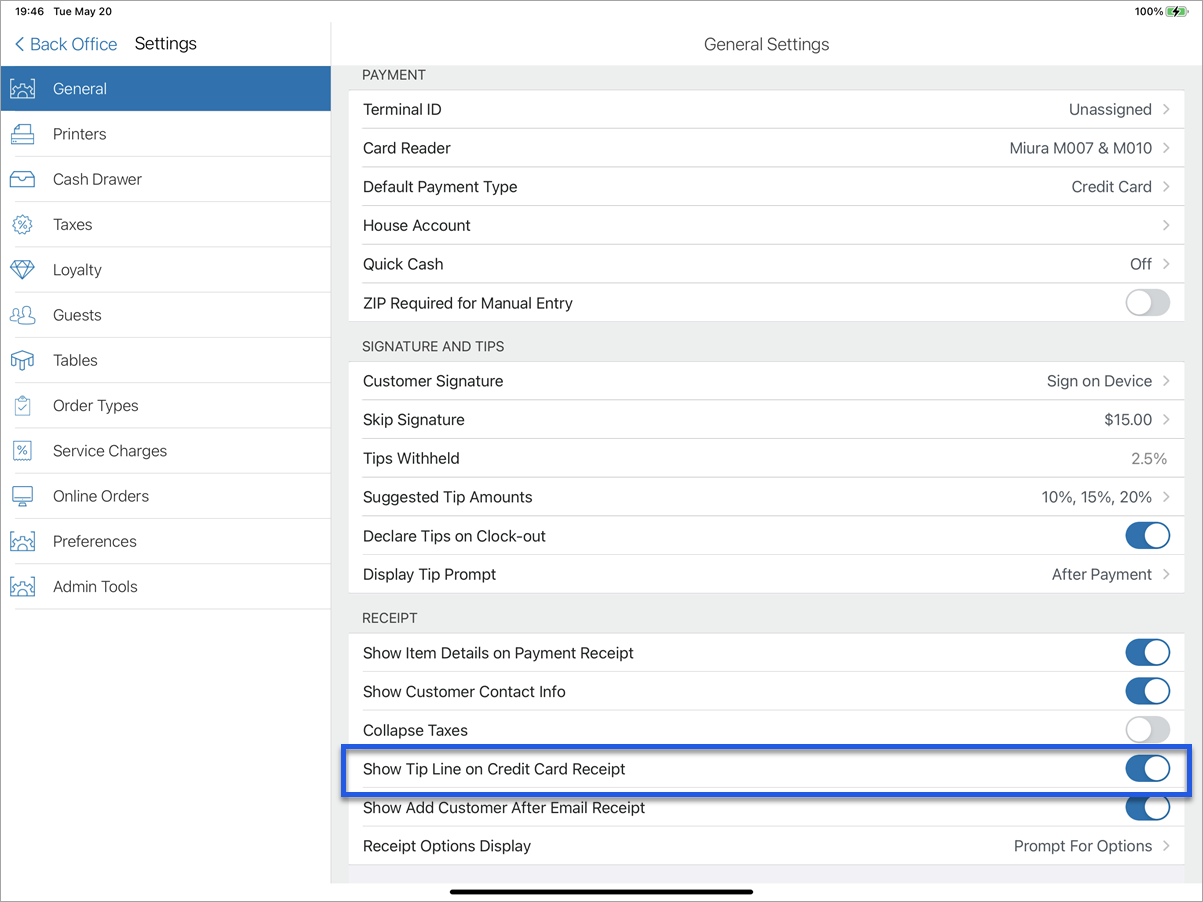Click the Guests people icon
The height and width of the screenshot is (902, 1203).
(22, 315)
